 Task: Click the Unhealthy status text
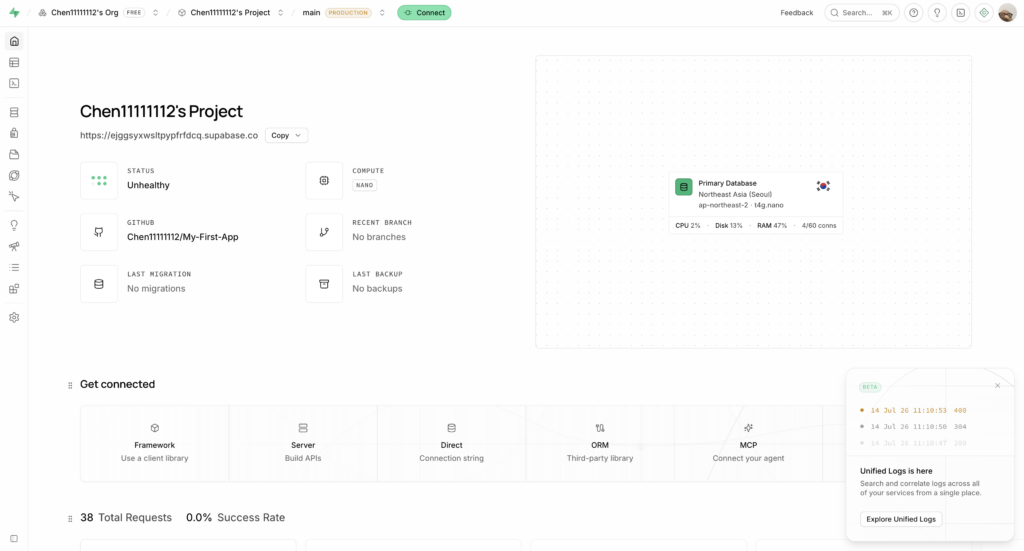tap(148, 185)
